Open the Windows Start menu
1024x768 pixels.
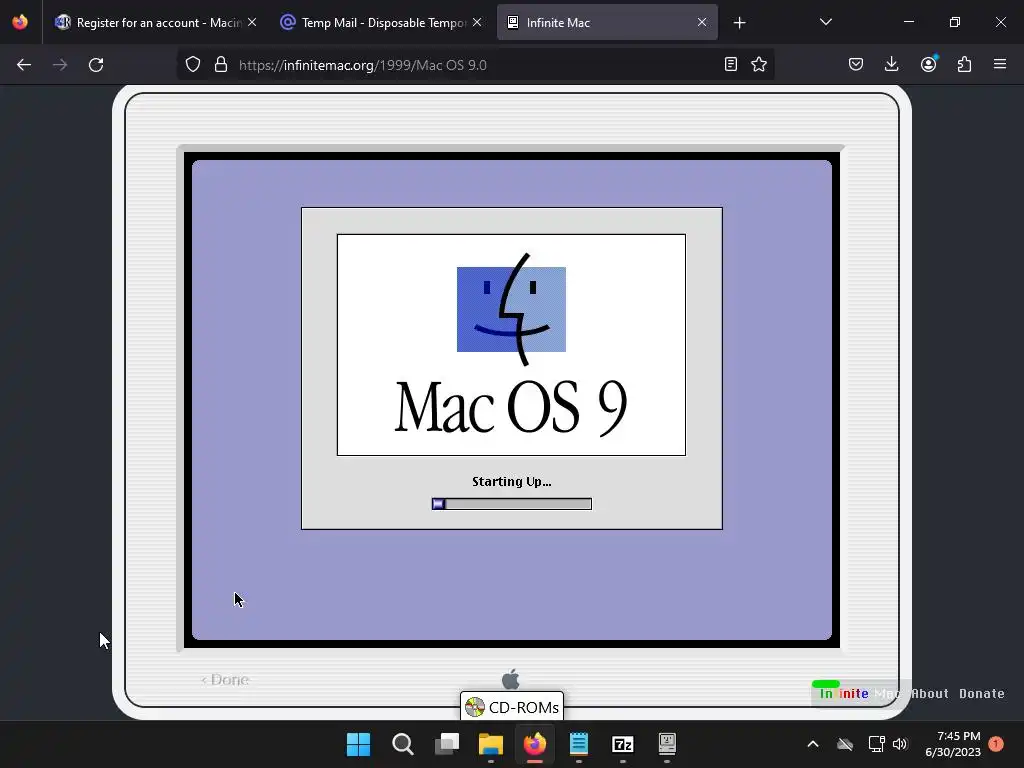(x=358, y=744)
